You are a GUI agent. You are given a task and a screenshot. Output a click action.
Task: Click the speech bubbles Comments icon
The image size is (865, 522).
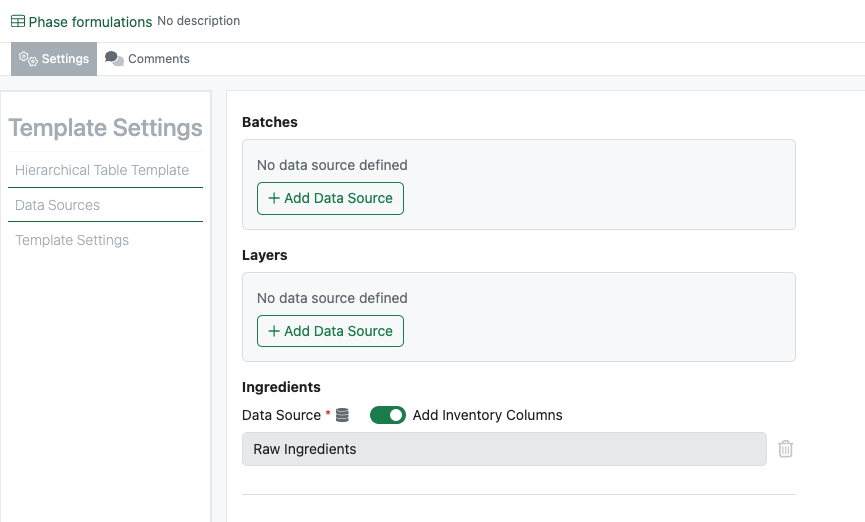coord(114,59)
